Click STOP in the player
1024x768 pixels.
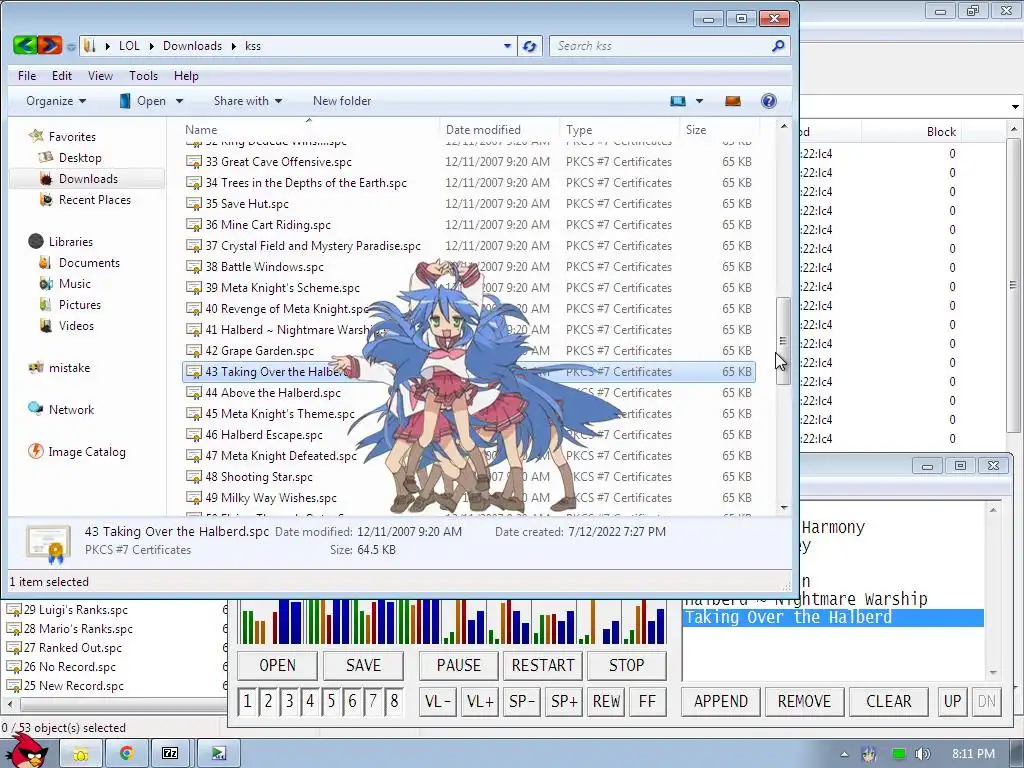(x=626, y=665)
